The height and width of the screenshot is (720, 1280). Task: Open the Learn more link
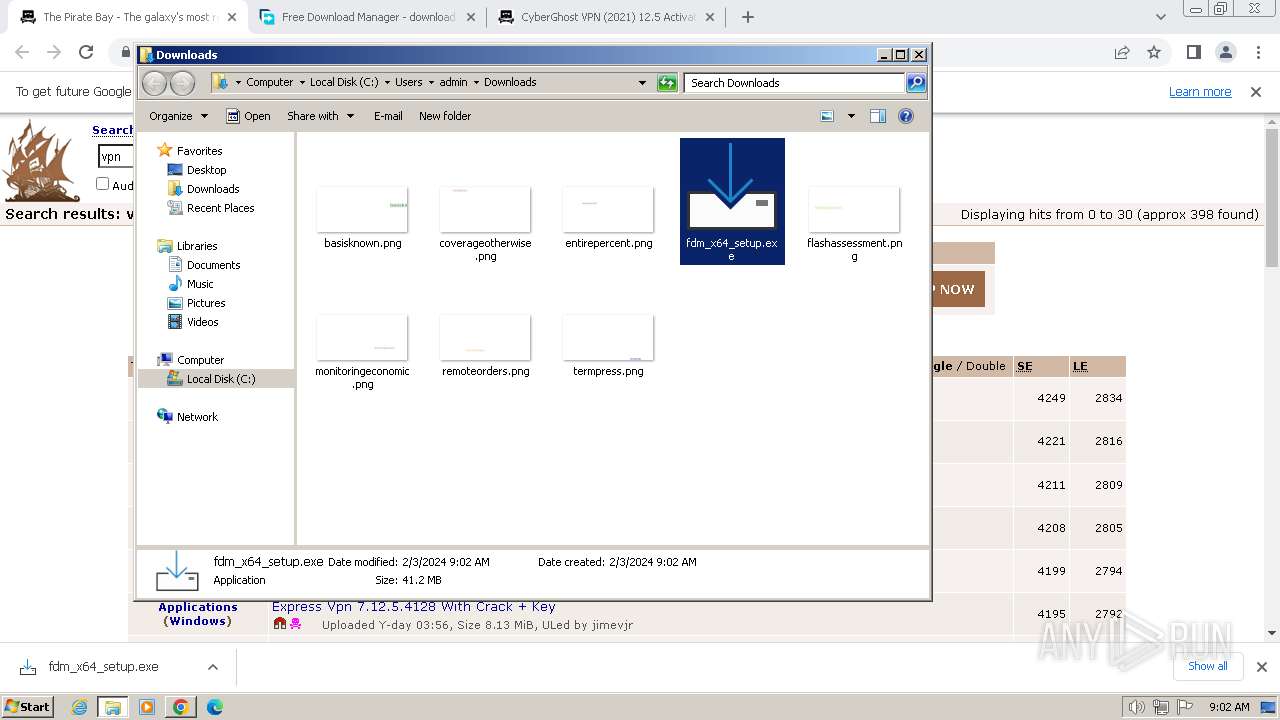coord(1200,92)
